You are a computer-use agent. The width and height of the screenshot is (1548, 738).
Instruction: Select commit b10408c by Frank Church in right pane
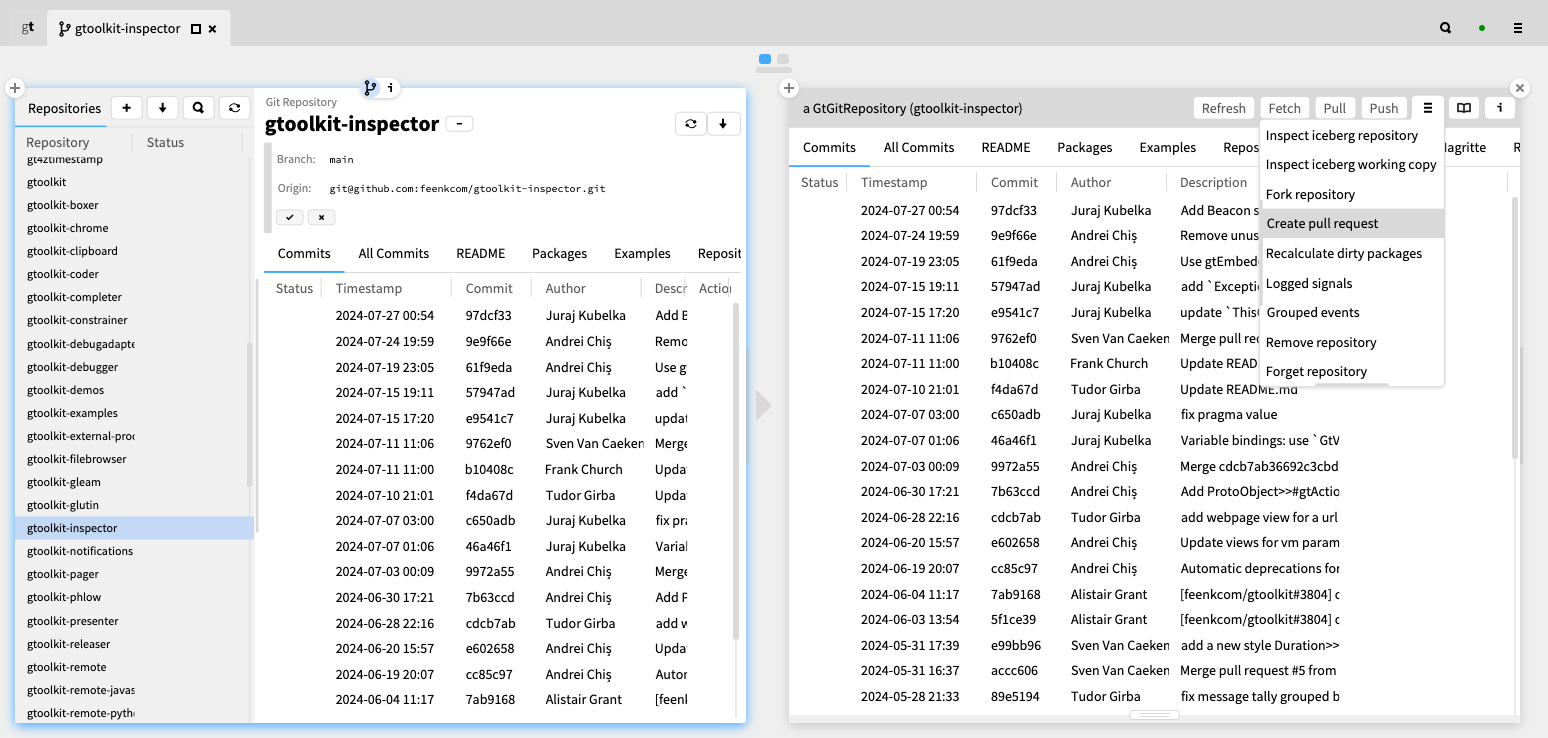click(1150, 363)
